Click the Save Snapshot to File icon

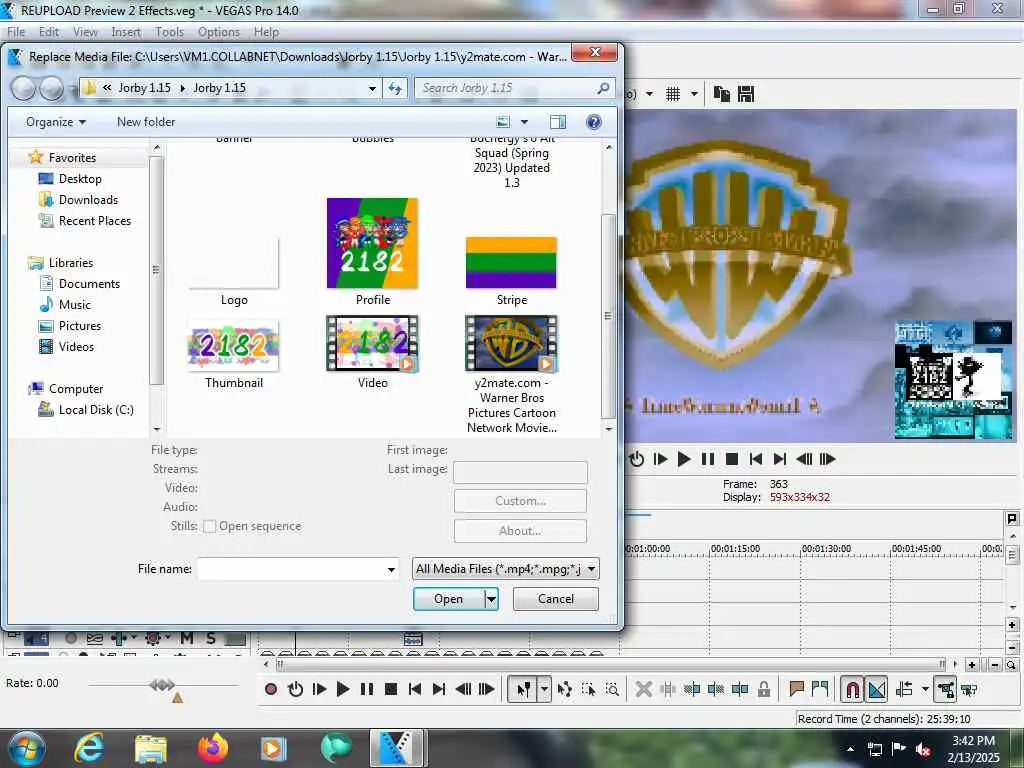point(746,94)
